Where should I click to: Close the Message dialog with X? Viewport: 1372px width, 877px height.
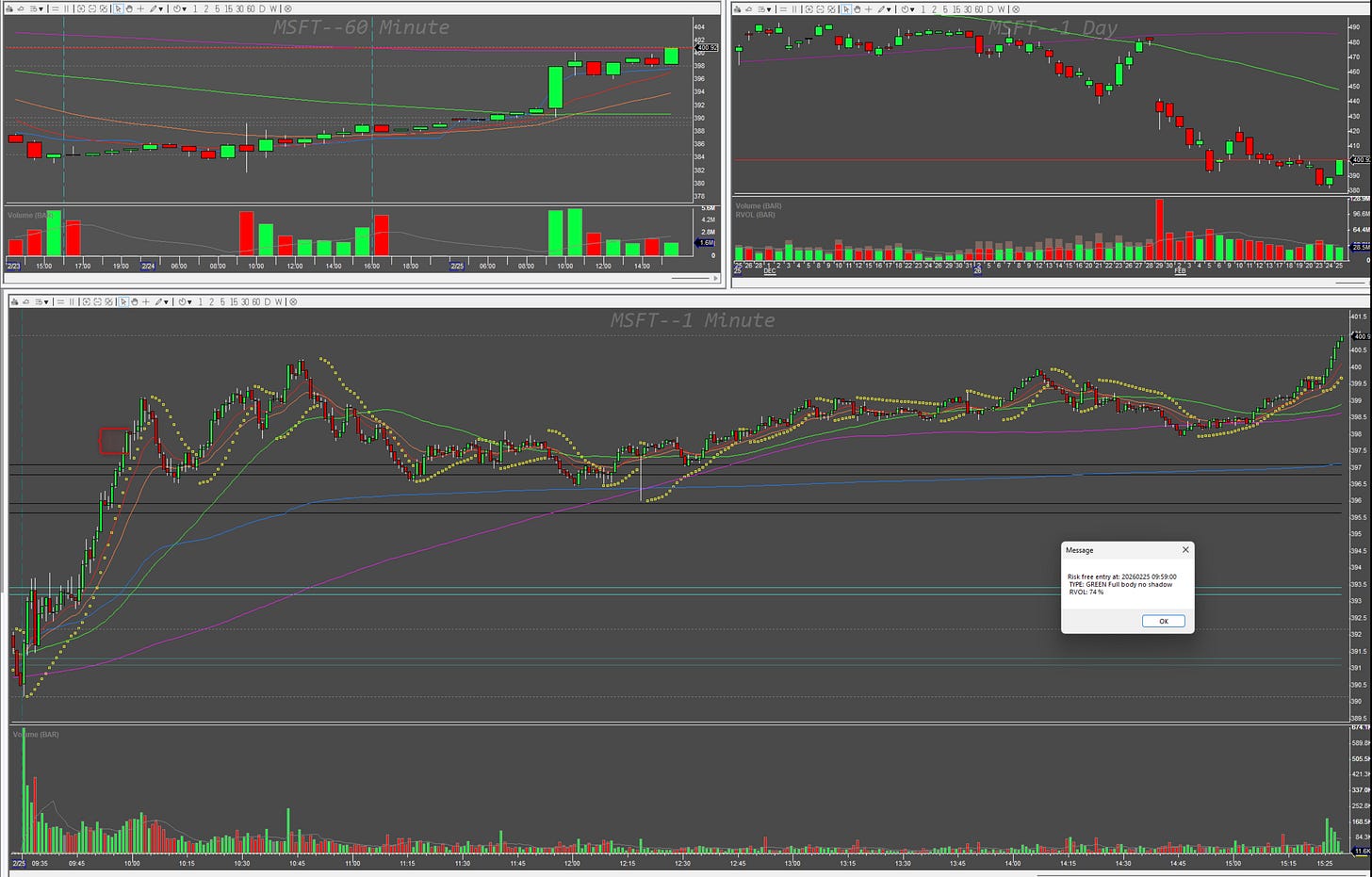point(1185,549)
